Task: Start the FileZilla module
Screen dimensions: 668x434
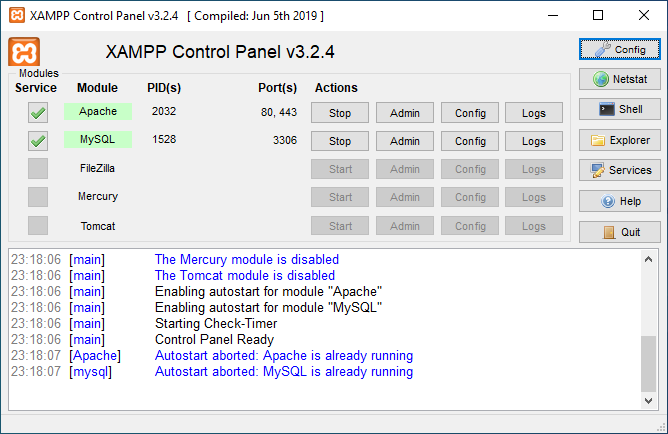Action: pyautogui.click(x=340, y=169)
